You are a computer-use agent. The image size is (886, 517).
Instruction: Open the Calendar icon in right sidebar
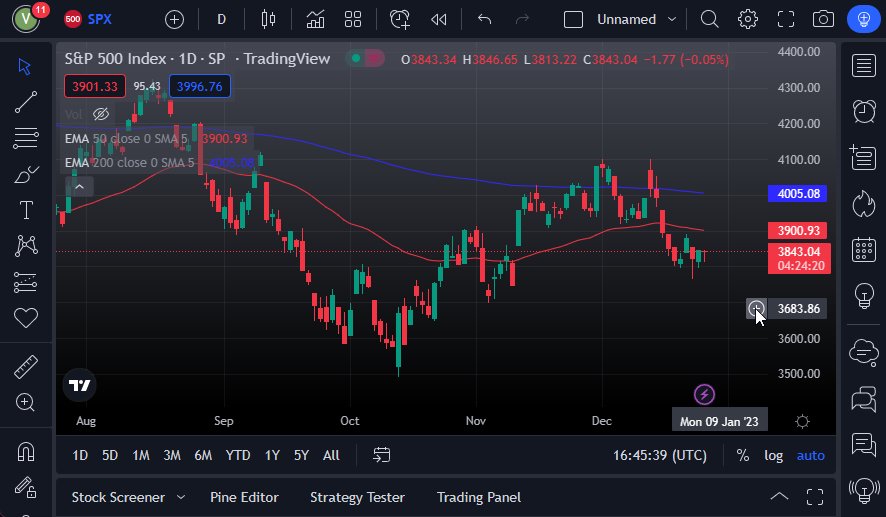(x=862, y=250)
